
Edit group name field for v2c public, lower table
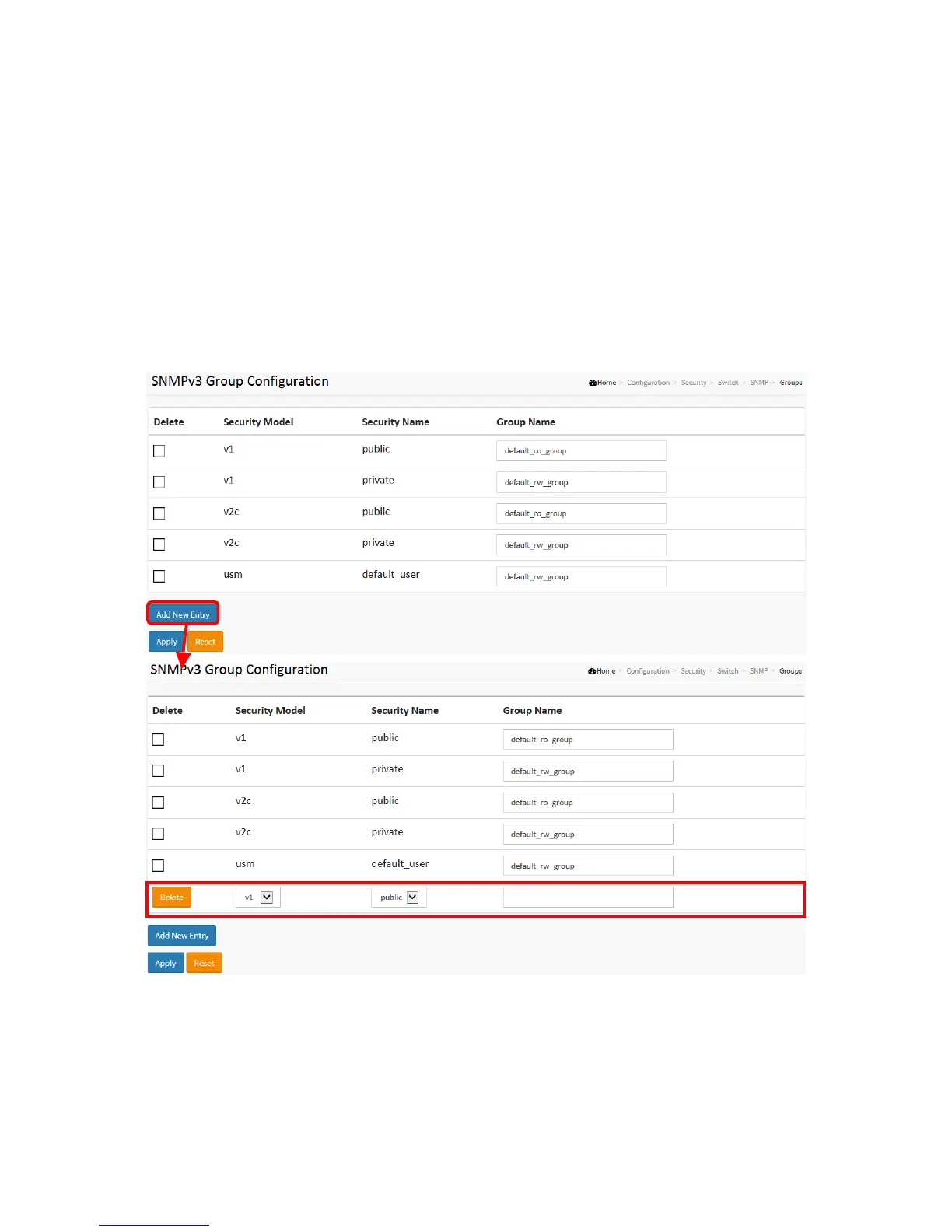coord(588,803)
